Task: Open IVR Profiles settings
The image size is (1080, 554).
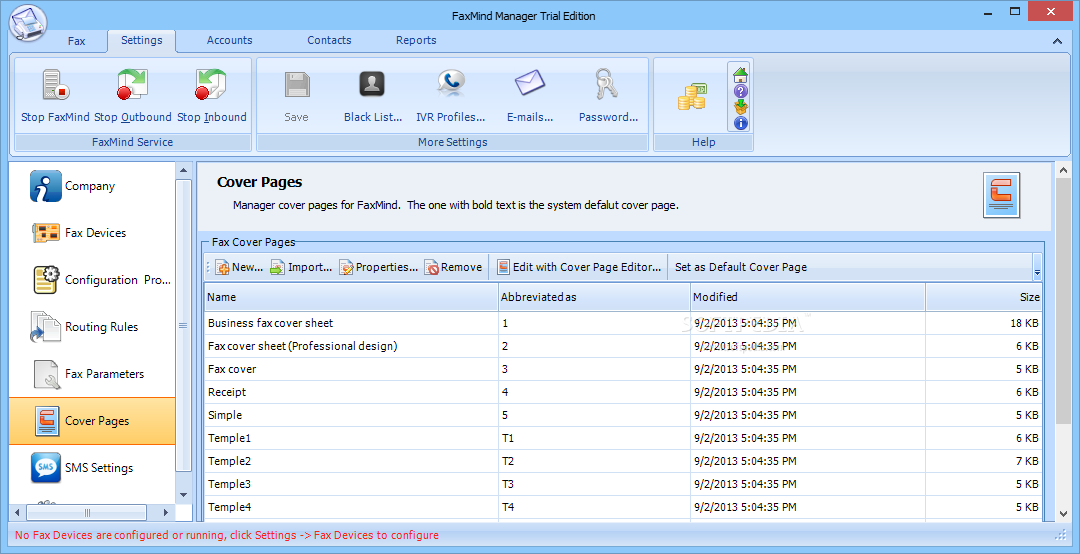Action: click(450, 96)
